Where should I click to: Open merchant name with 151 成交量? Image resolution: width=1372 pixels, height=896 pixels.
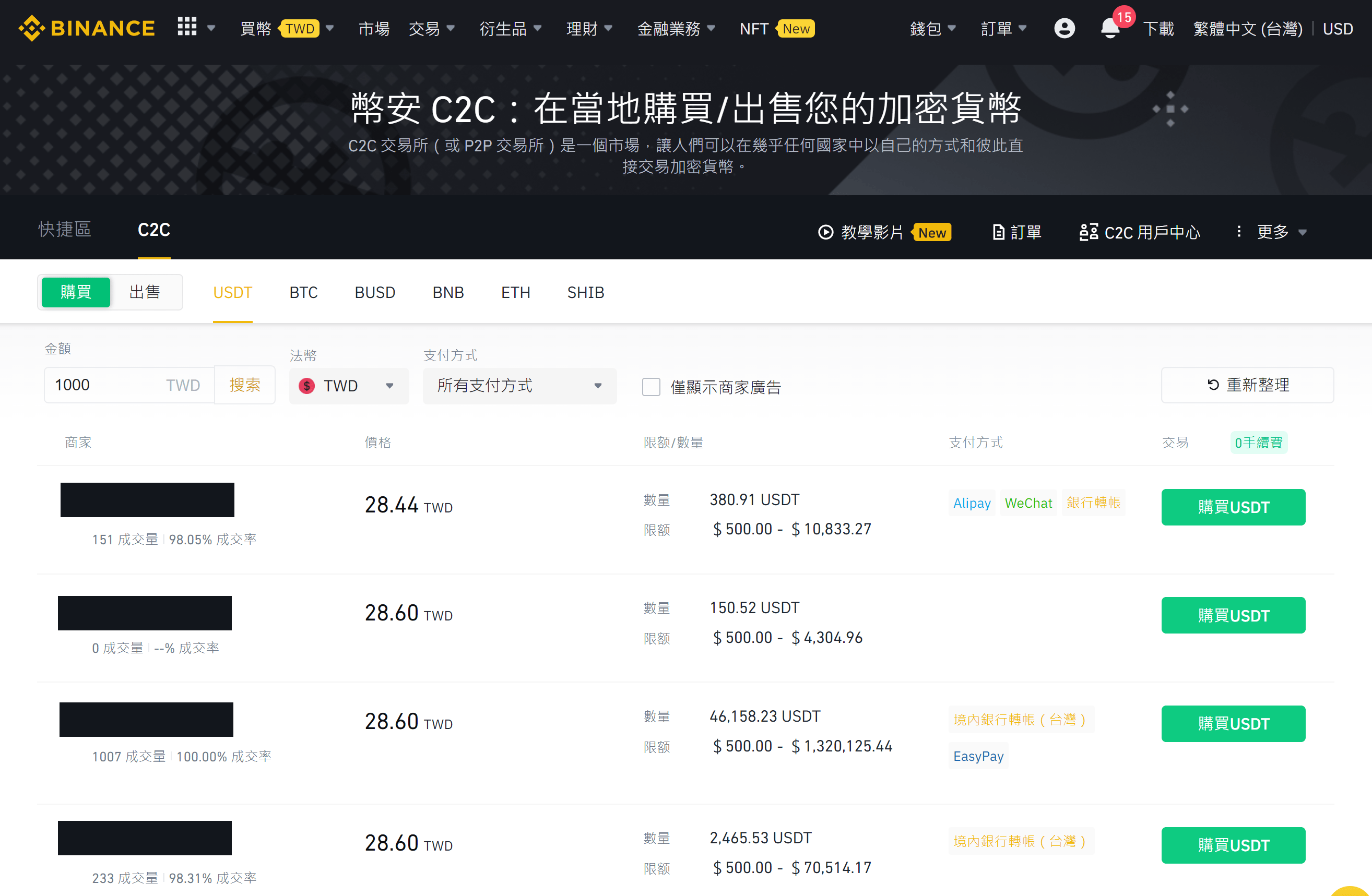(x=147, y=499)
